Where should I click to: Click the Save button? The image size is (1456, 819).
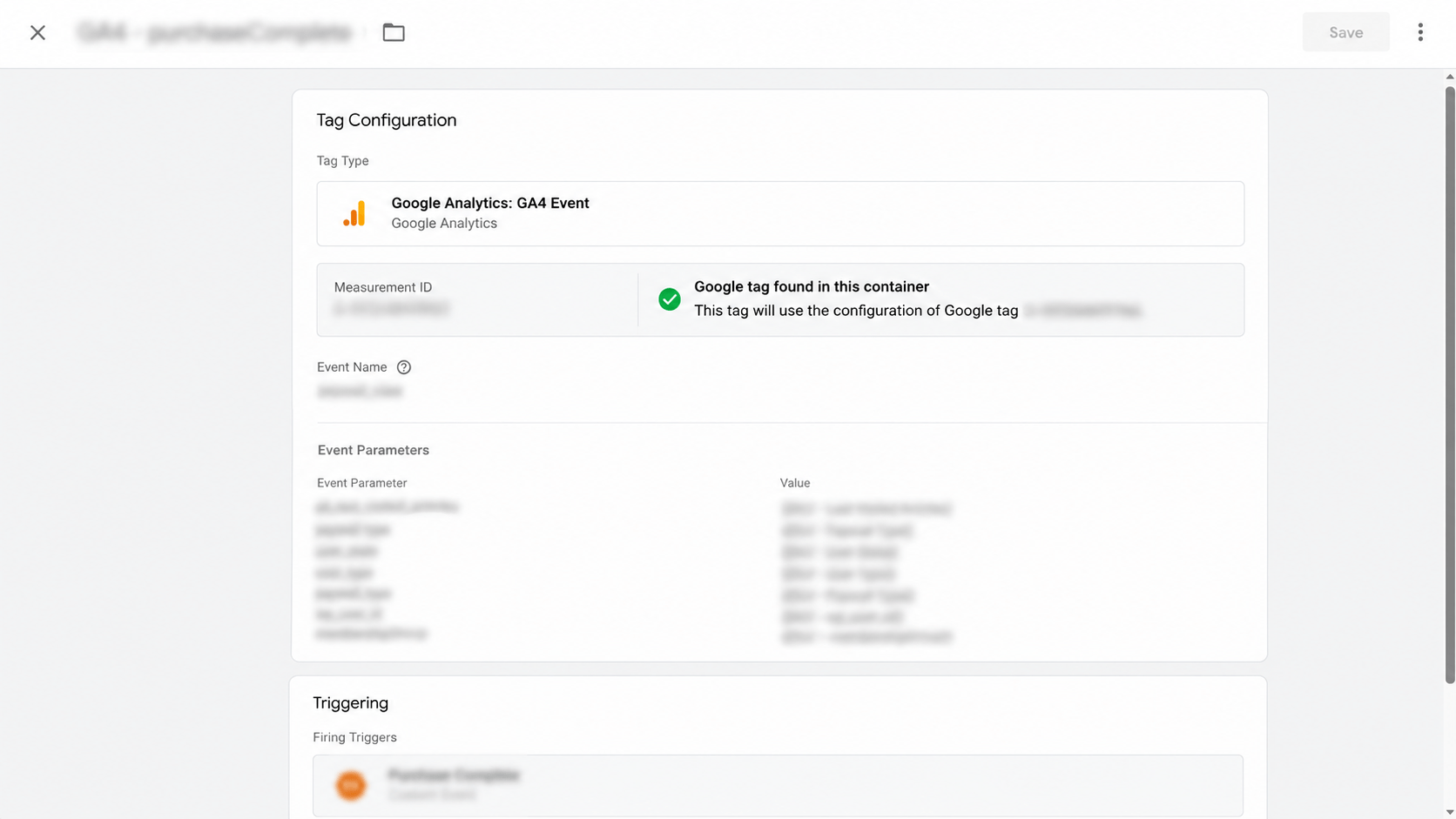tap(1345, 32)
